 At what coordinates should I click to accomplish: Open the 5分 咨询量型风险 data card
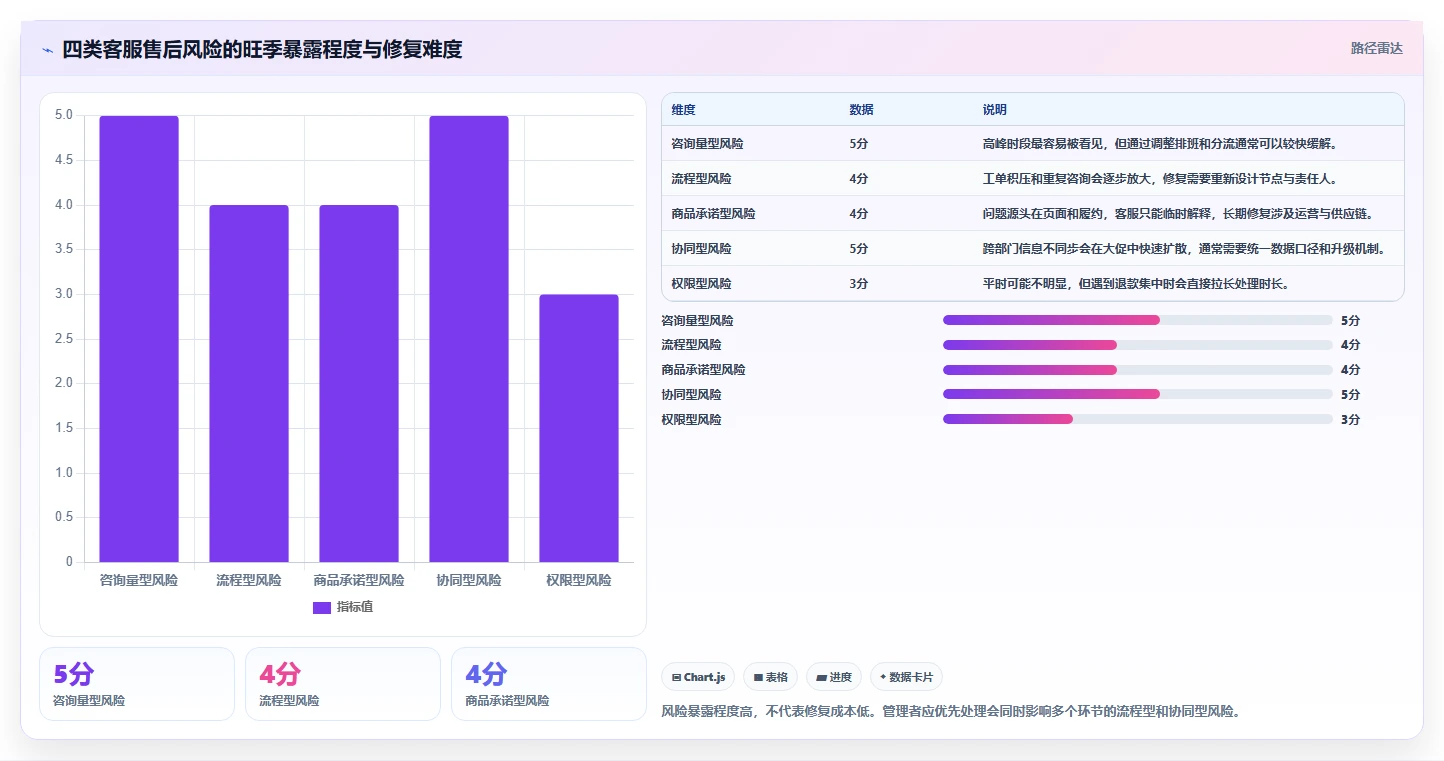pos(137,684)
